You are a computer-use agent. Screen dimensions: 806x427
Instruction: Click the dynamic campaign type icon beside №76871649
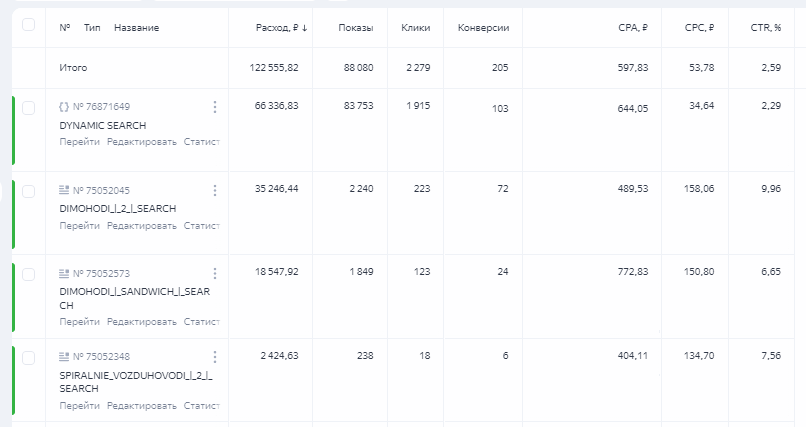click(64, 107)
